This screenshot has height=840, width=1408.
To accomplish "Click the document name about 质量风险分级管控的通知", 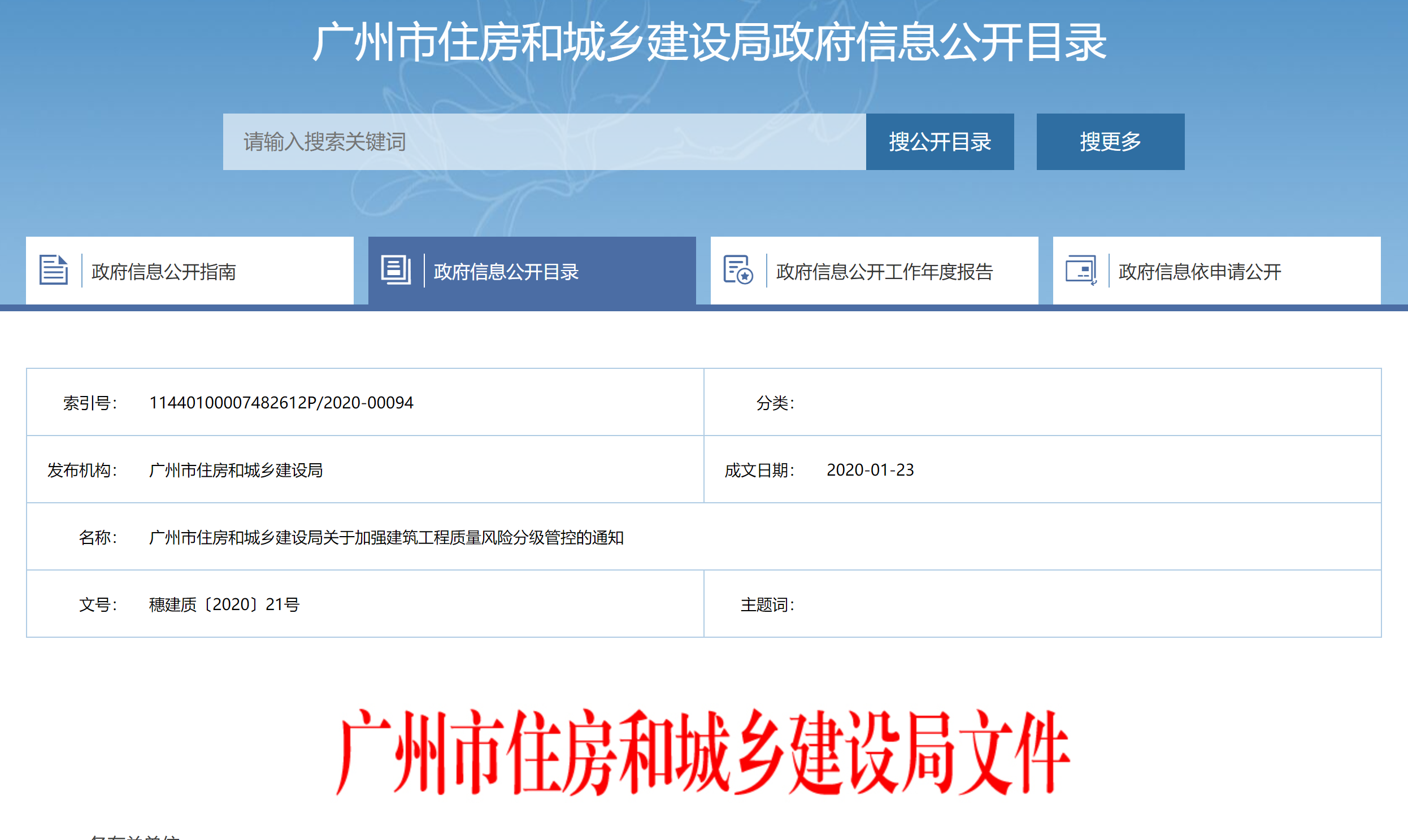I will click(386, 538).
